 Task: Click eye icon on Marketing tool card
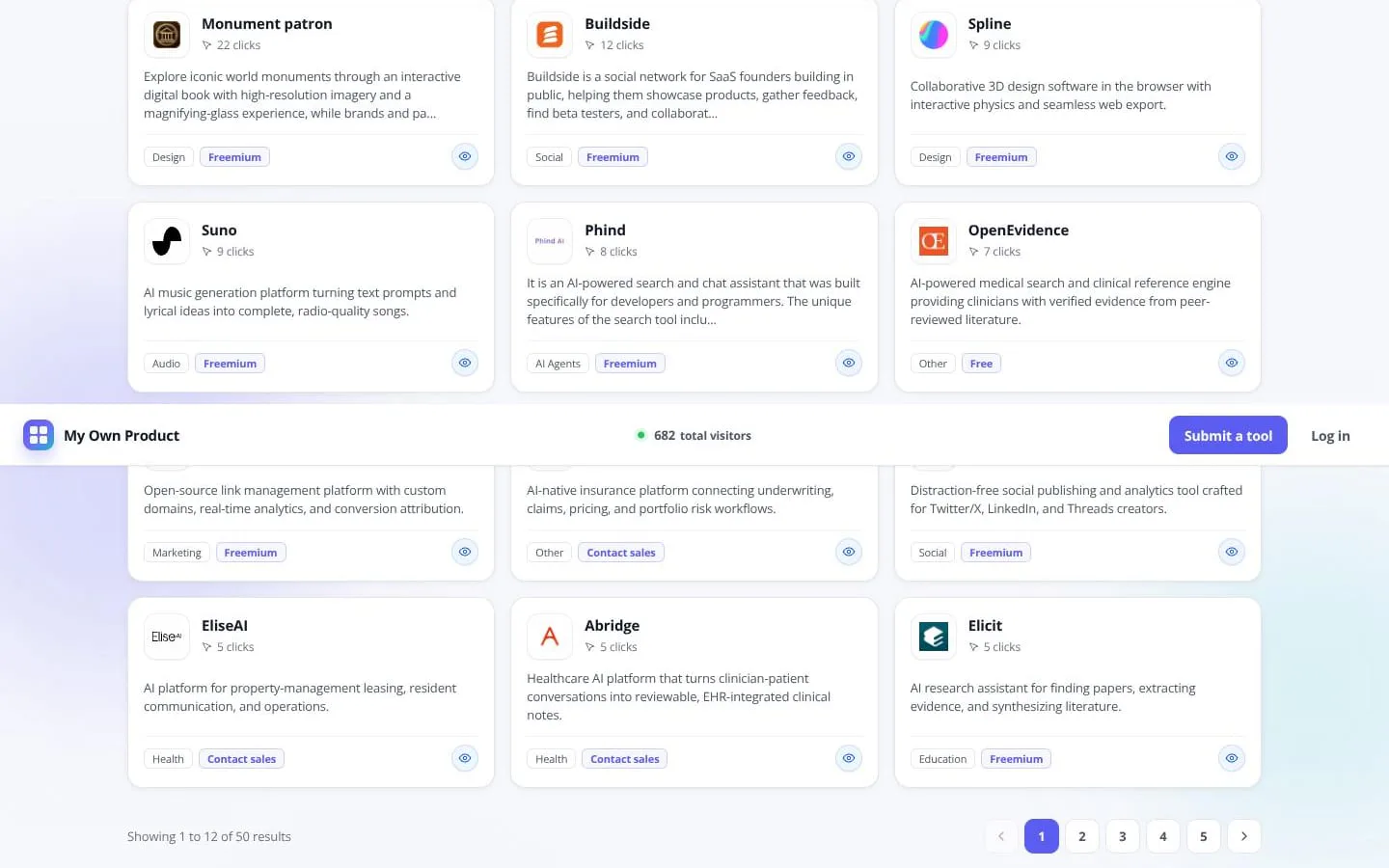click(x=465, y=552)
